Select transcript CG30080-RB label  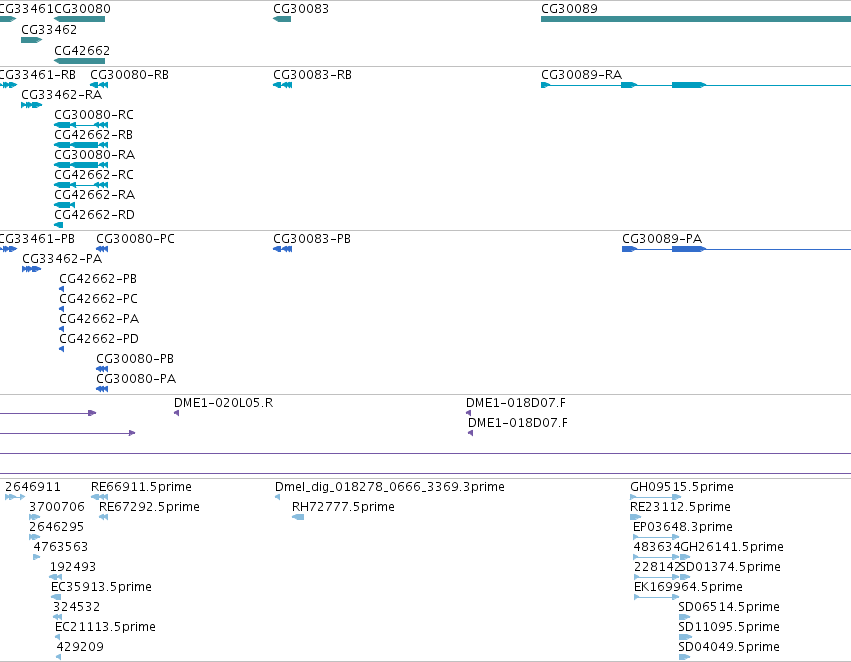click(129, 74)
